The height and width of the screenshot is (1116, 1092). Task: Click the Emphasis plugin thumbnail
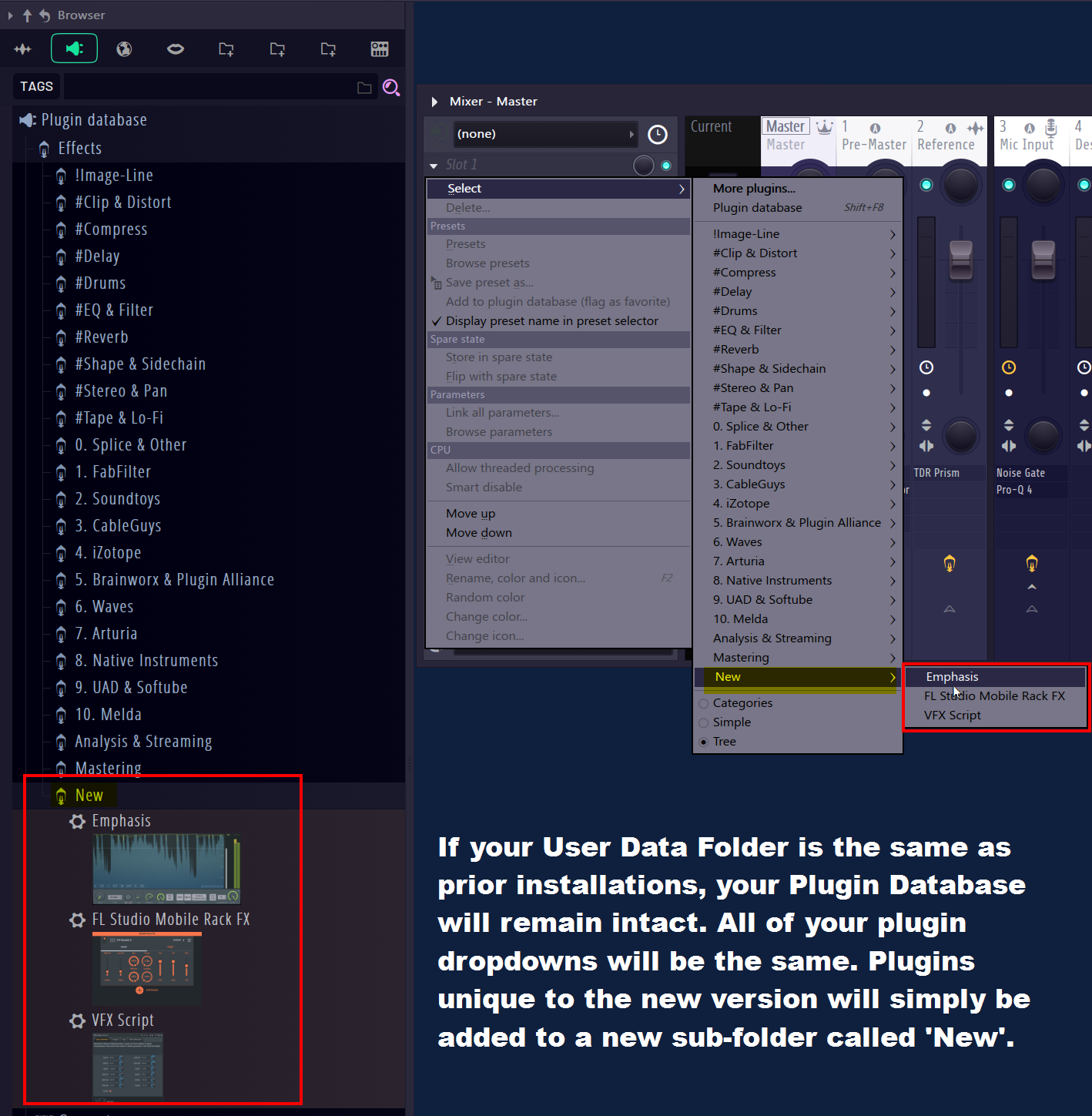pos(166,869)
